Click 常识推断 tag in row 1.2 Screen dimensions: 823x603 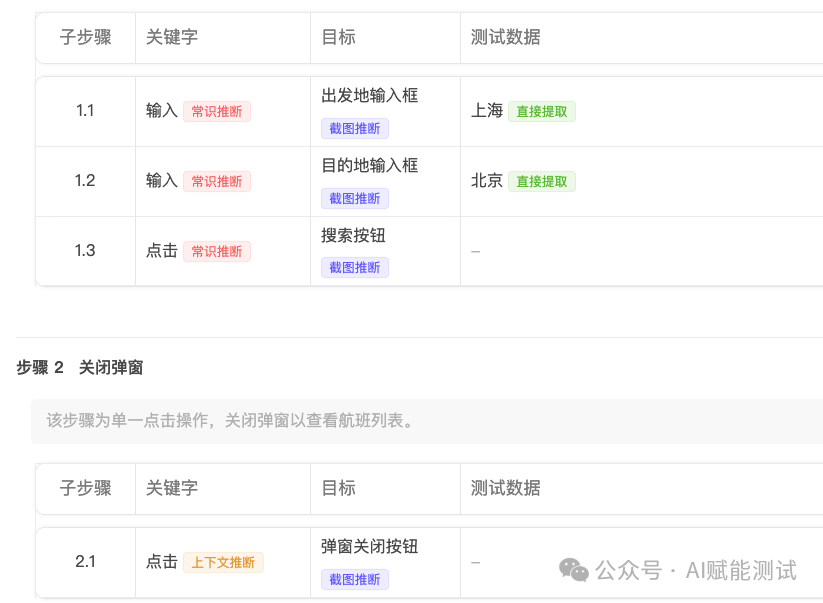tap(217, 182)
